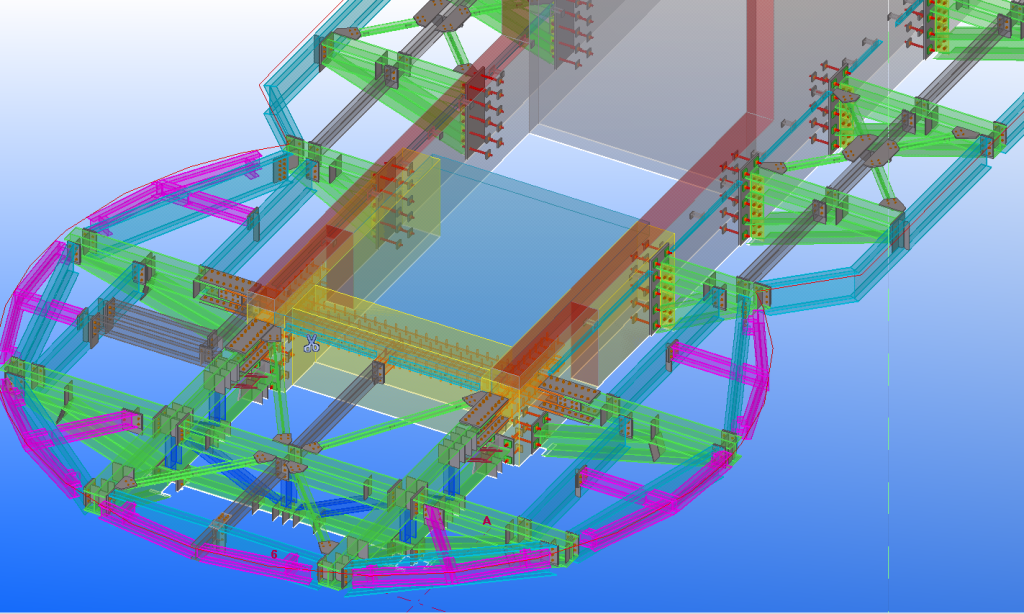Click the scissors cut symbol on the yellow beam
This screenshot has width=1024, height=614.
(x=312, y=344)
